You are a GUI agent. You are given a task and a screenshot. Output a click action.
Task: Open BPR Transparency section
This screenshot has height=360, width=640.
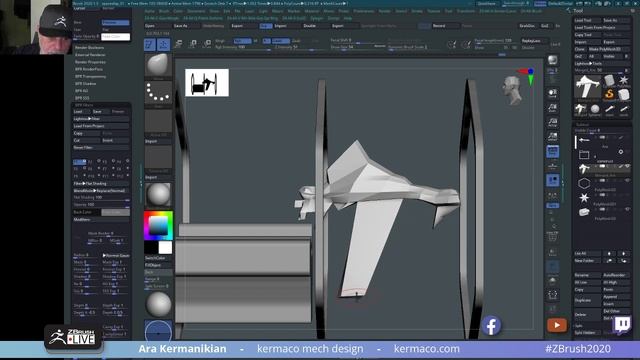90,76
